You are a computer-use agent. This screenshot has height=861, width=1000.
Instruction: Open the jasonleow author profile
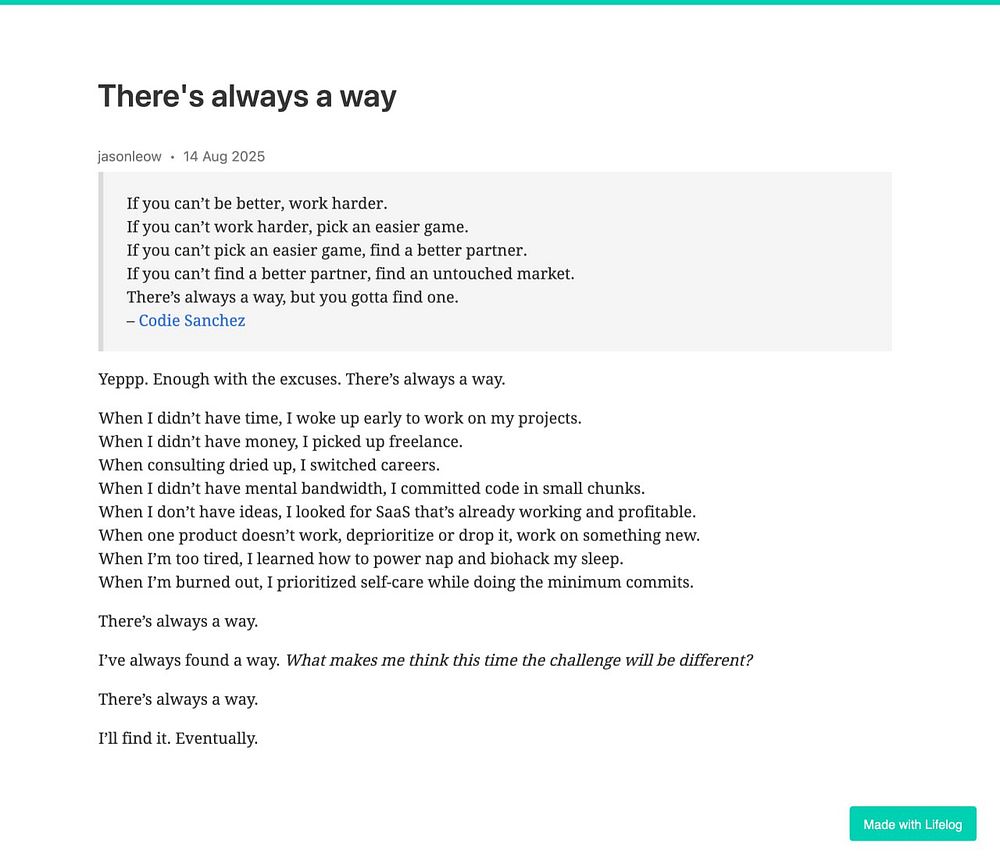click(129, 156)
